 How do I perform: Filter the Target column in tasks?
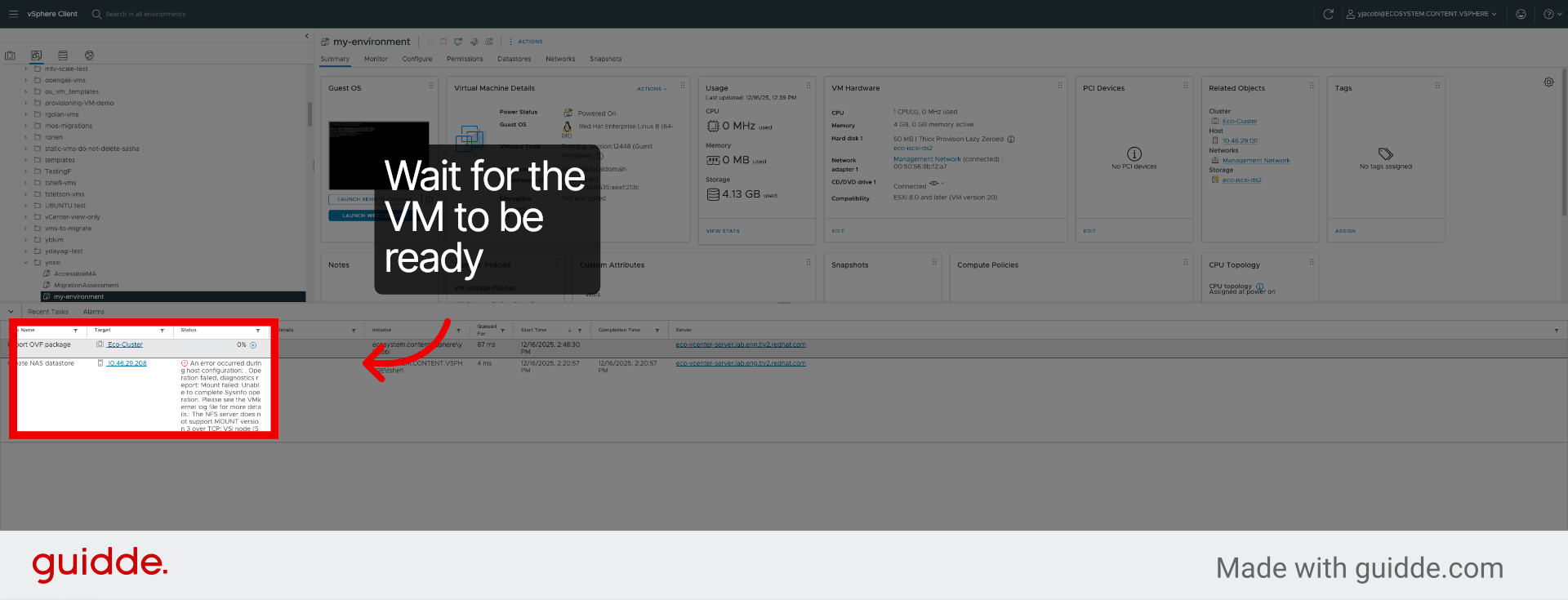coord(163,331)
